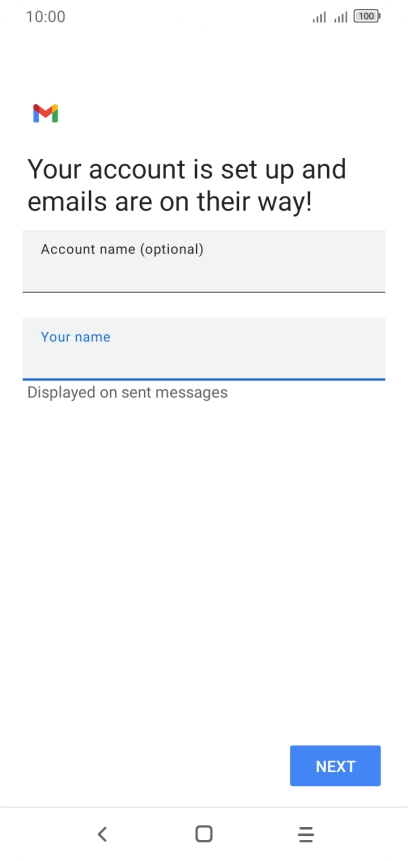Click the "Displayed on sent messages" hint
Screen dimensions: 408x861
click(x=127, y=393)
